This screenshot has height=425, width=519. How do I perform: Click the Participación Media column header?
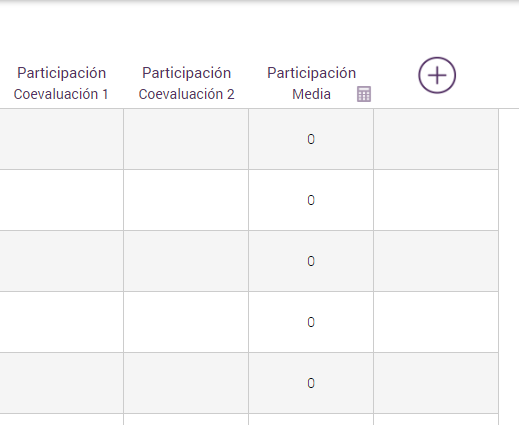(311, 83)
